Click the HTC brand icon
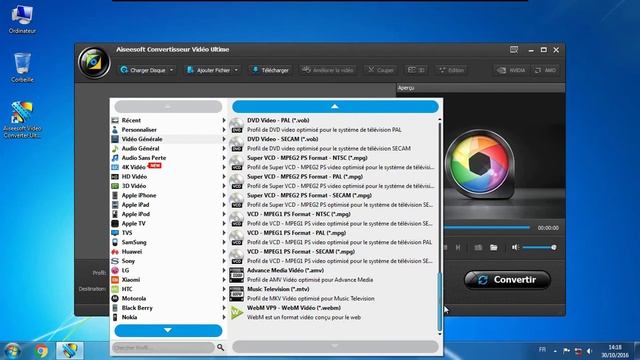This screenshot has height=360, width=640. 115,289
